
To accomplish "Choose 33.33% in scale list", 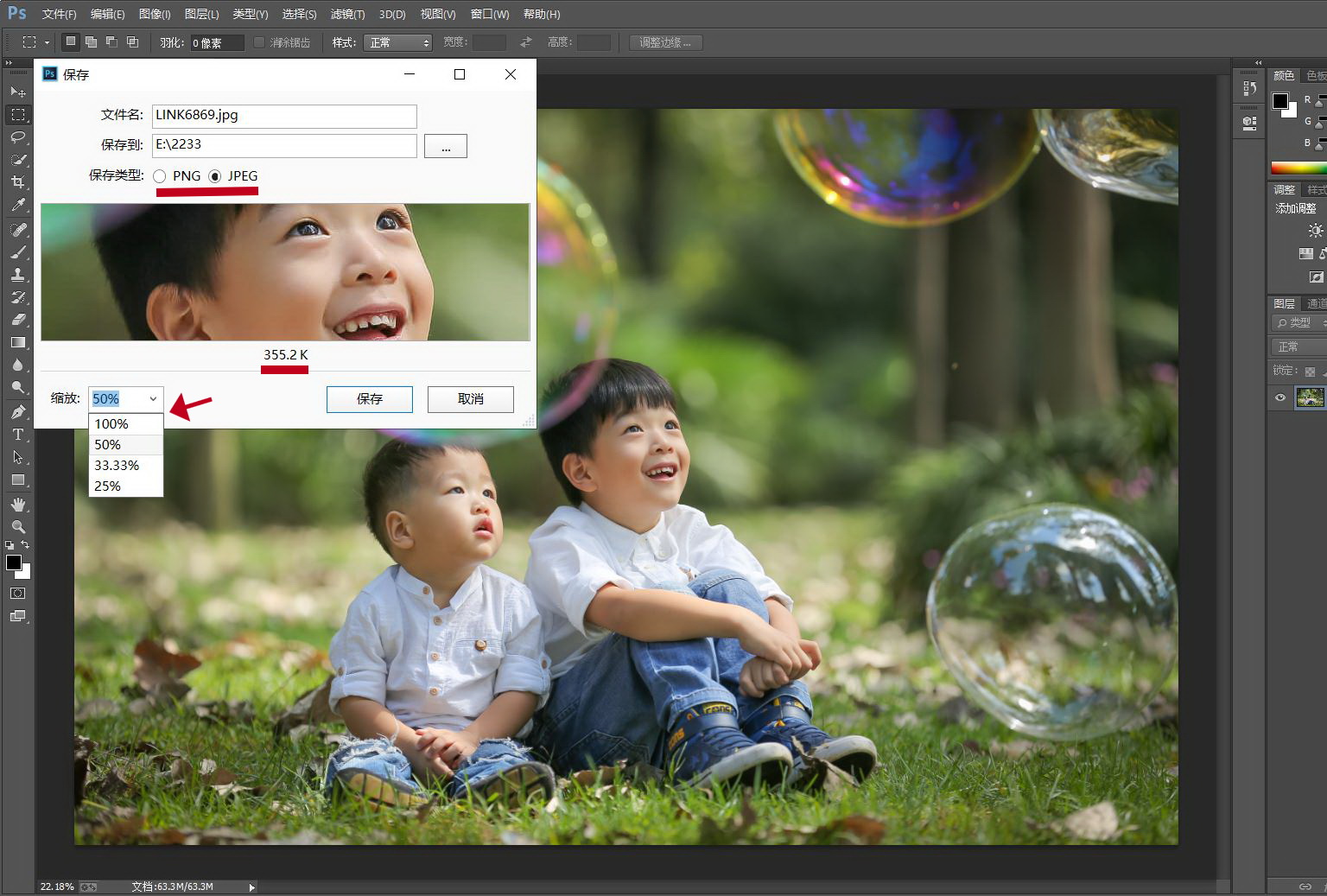I will 126,466.
